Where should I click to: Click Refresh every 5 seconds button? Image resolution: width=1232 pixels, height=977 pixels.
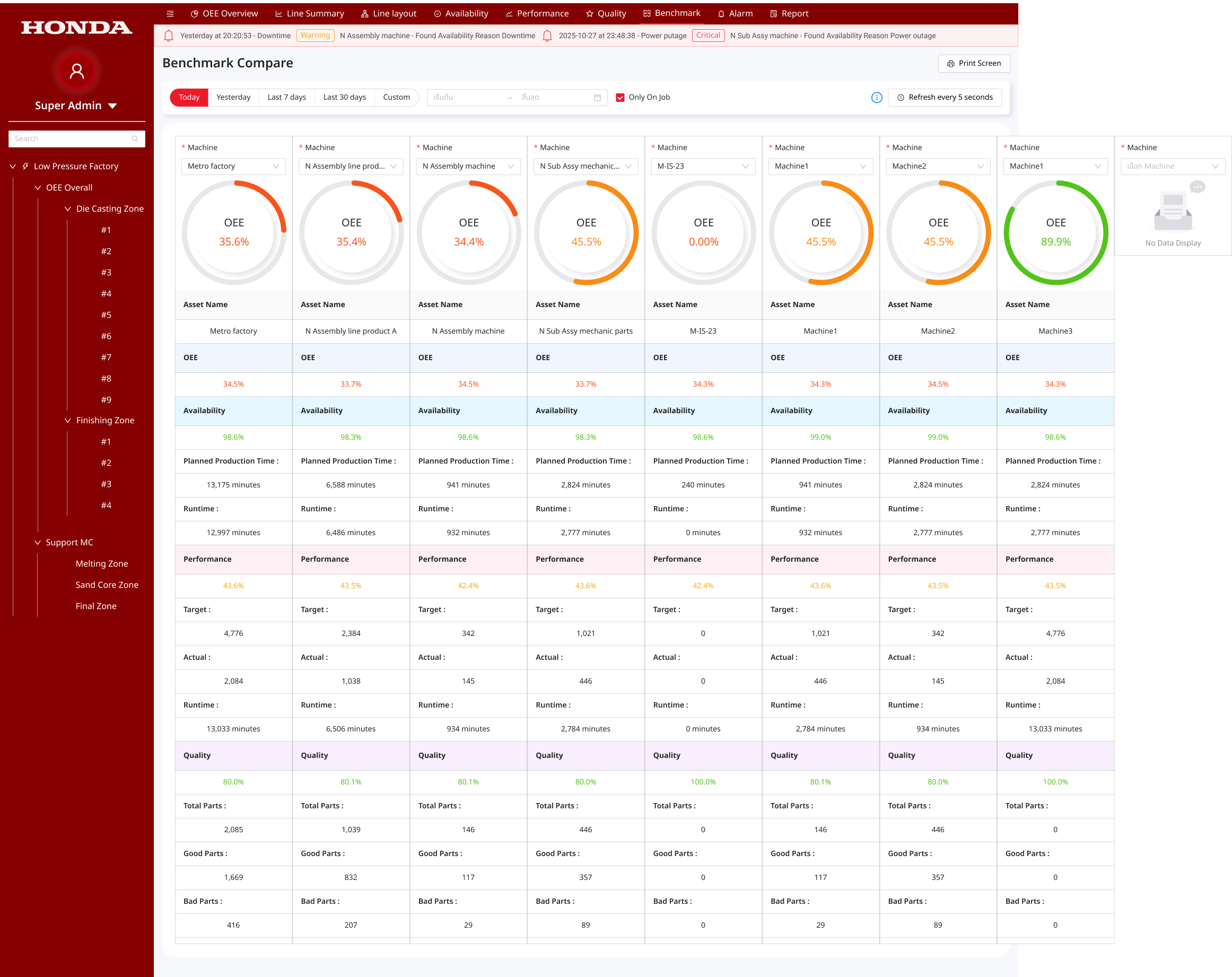point(944,98)
